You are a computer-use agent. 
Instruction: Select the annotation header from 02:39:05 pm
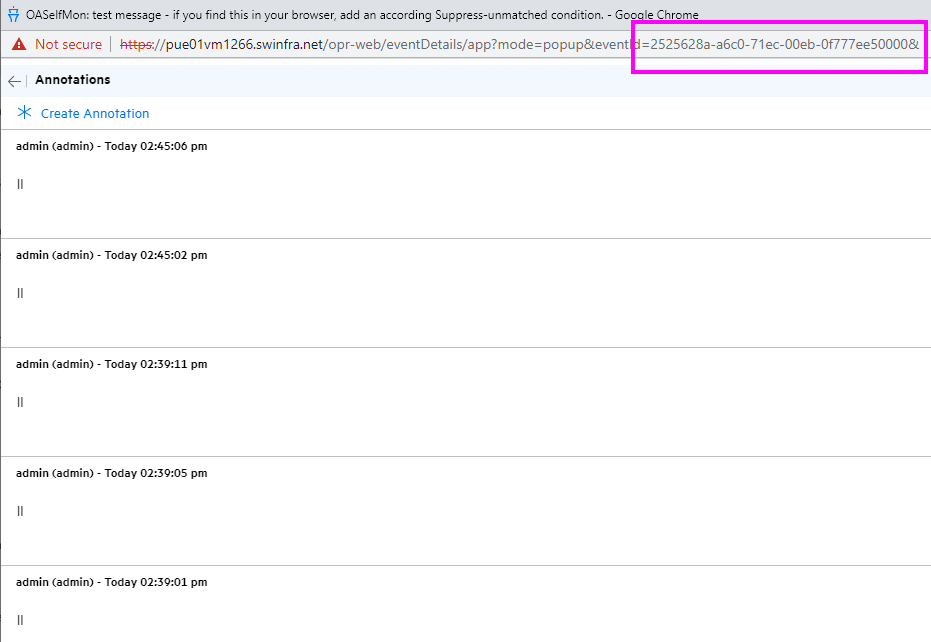click(112, 473)
